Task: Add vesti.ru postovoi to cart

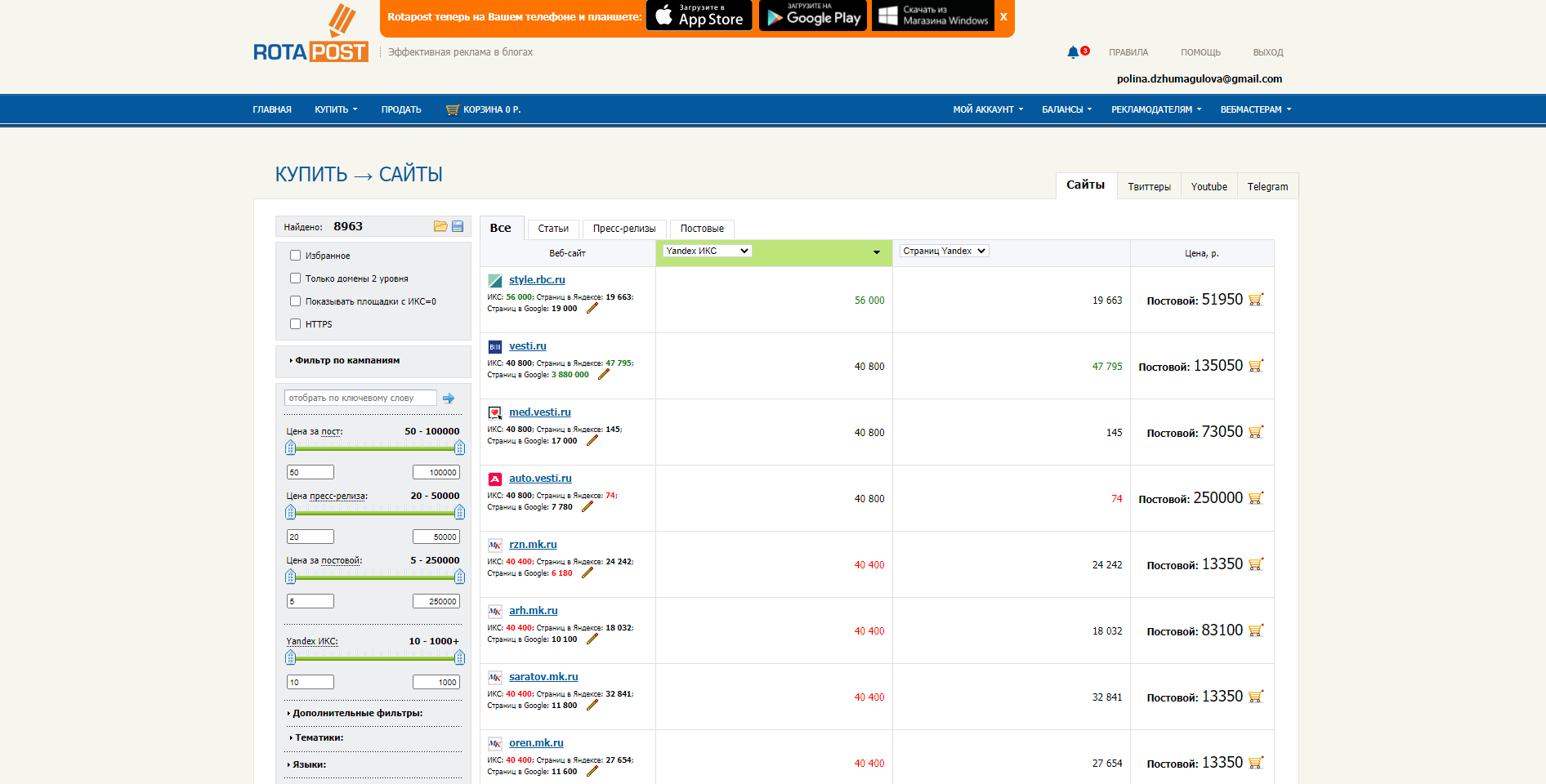Action: click(x=1256, y=366)
